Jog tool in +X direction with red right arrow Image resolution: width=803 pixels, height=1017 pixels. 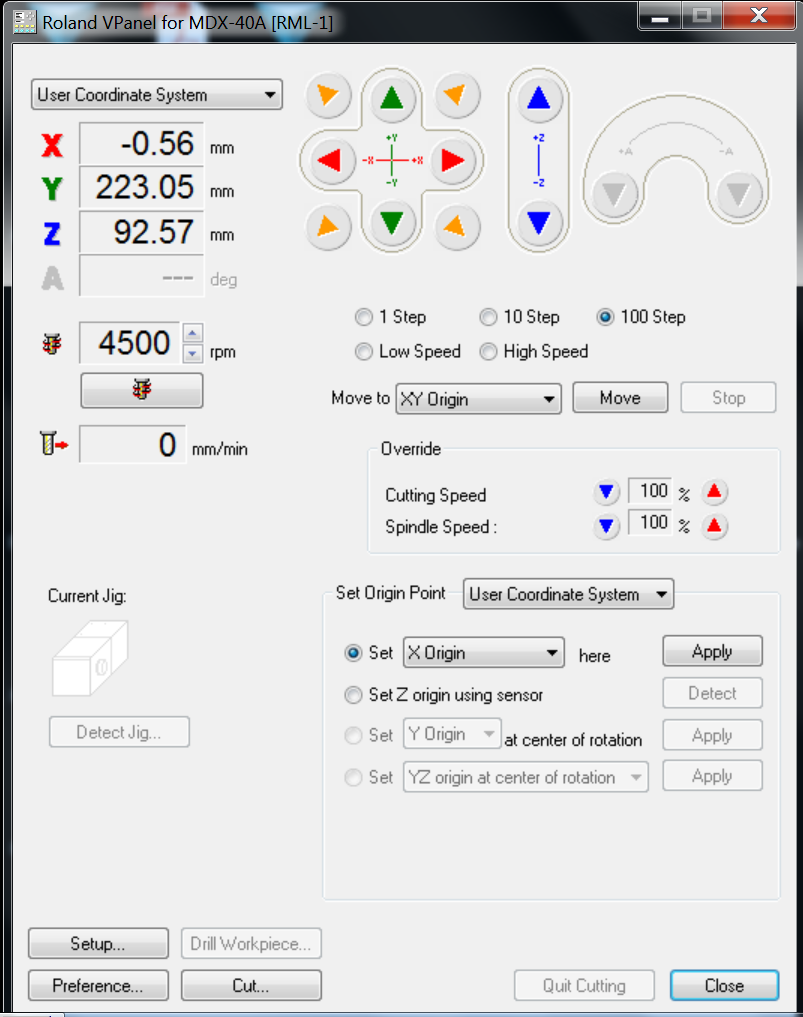coord(453,160)
